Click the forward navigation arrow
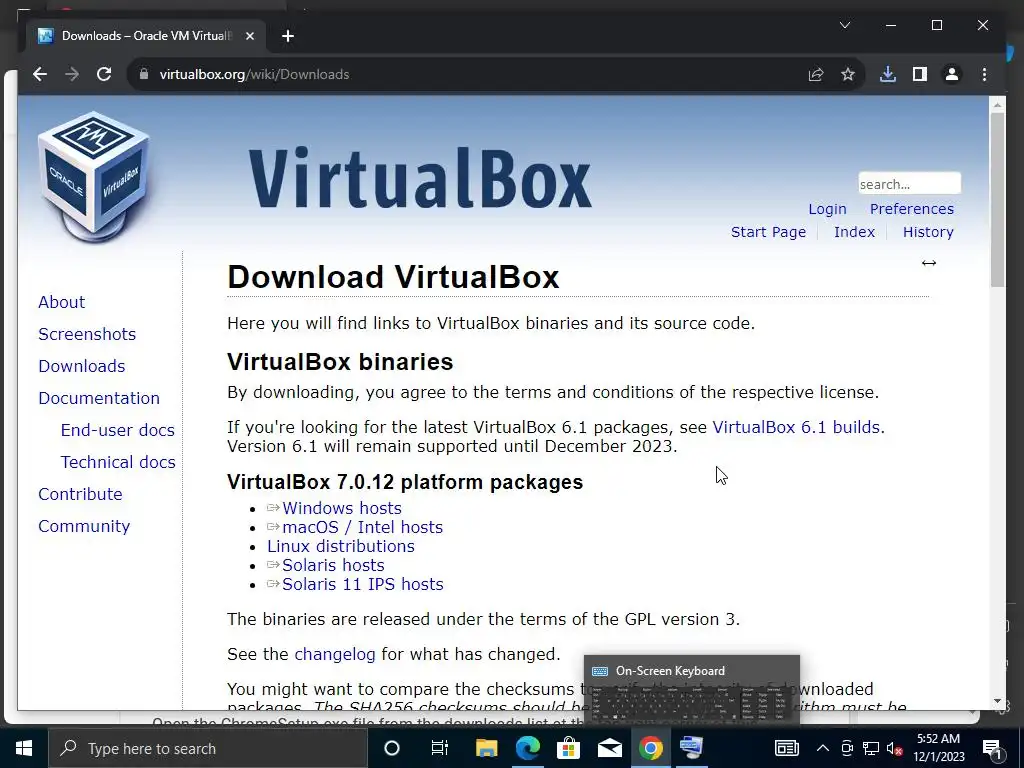Screen dimensions: 1024x768 [x=72, y=74]
